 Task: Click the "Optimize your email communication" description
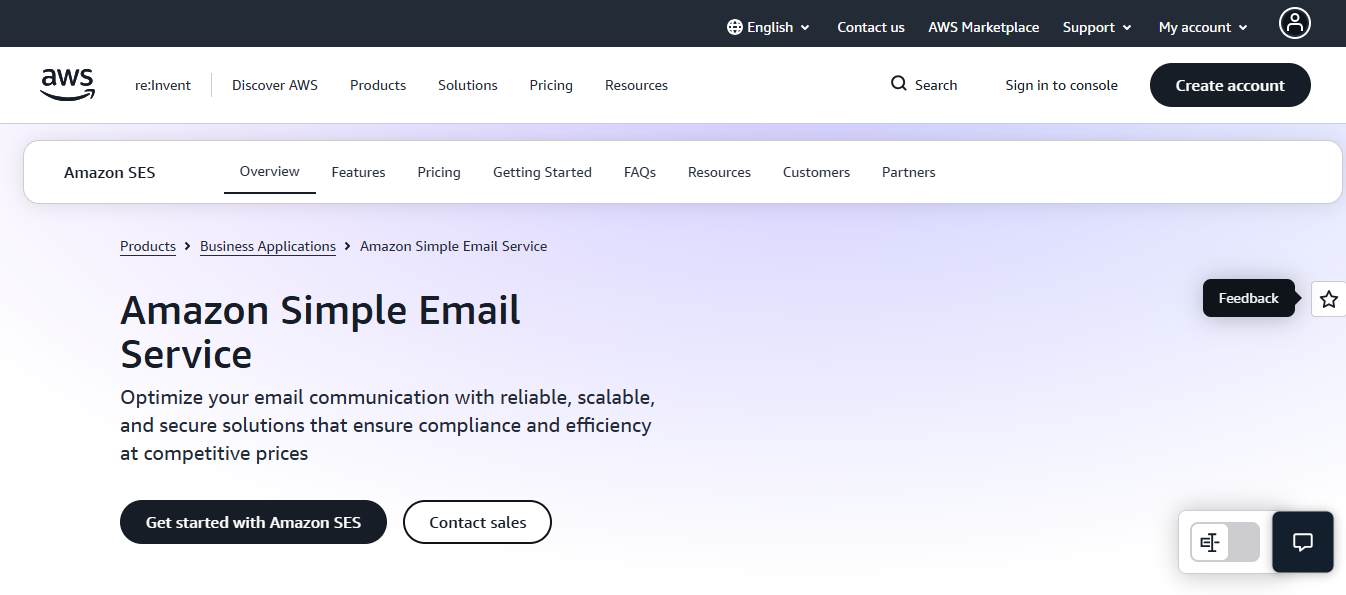click(388, 425)
